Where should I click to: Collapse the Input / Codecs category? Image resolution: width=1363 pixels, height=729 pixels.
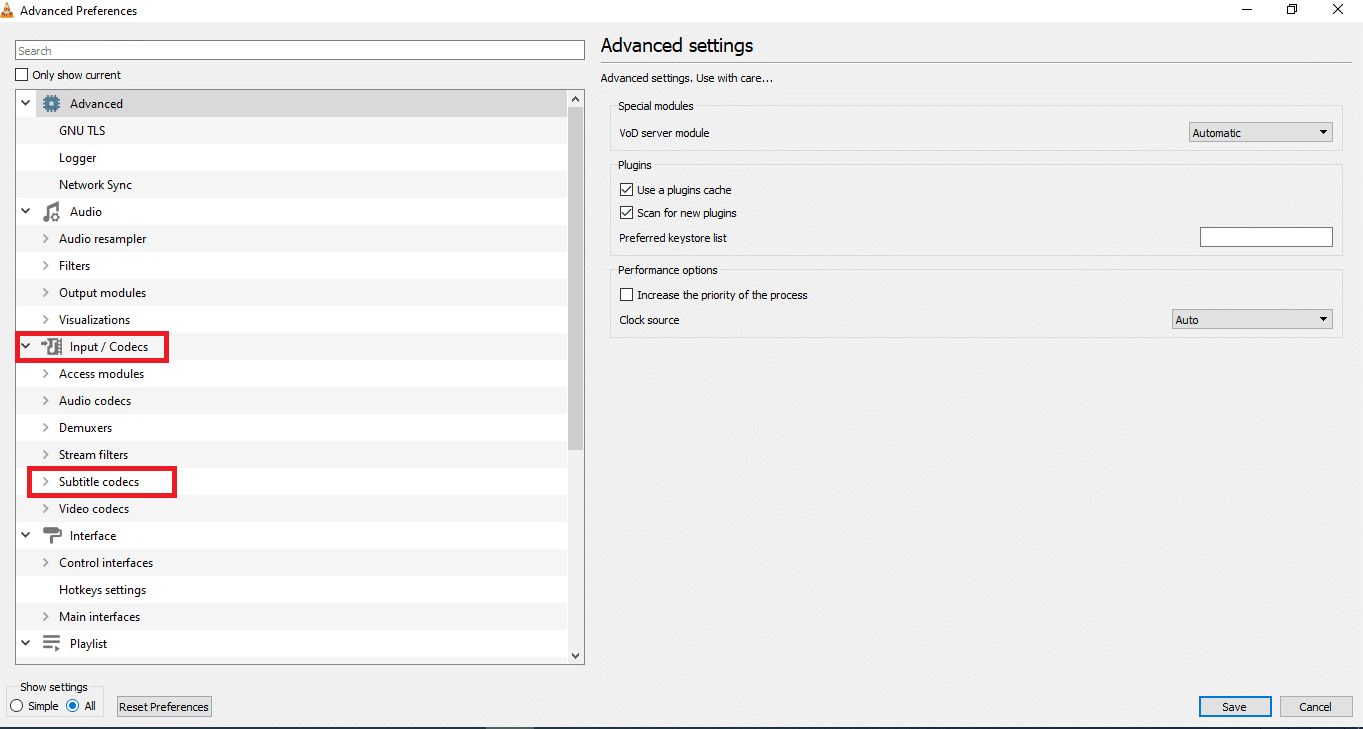(26, 347)
